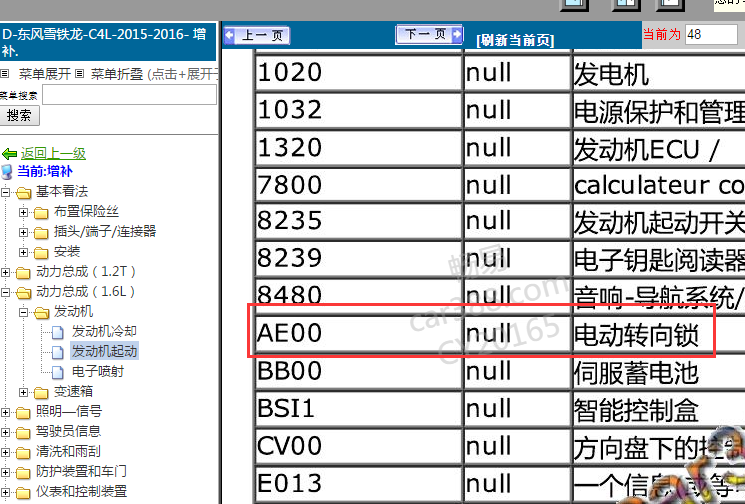Select table cell with code 1320
Viewport: 745px width, 504px height.
coord(359,148)
